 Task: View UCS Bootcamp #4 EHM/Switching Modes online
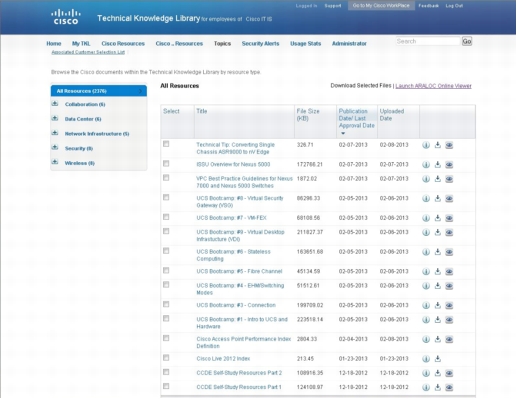click(449, 286)
